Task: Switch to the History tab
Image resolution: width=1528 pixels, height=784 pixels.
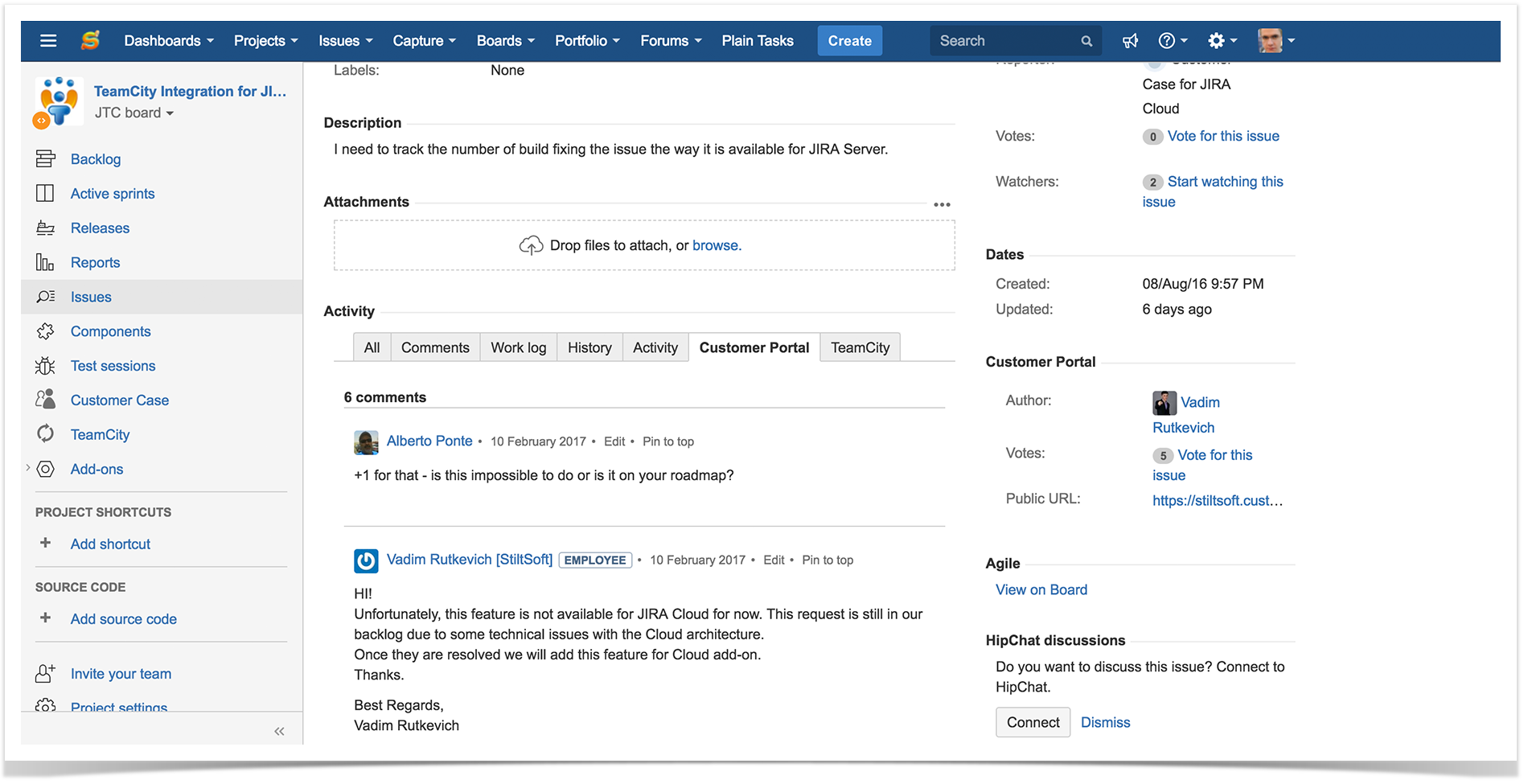Action: pyautogui.click(x=589, y=347)
